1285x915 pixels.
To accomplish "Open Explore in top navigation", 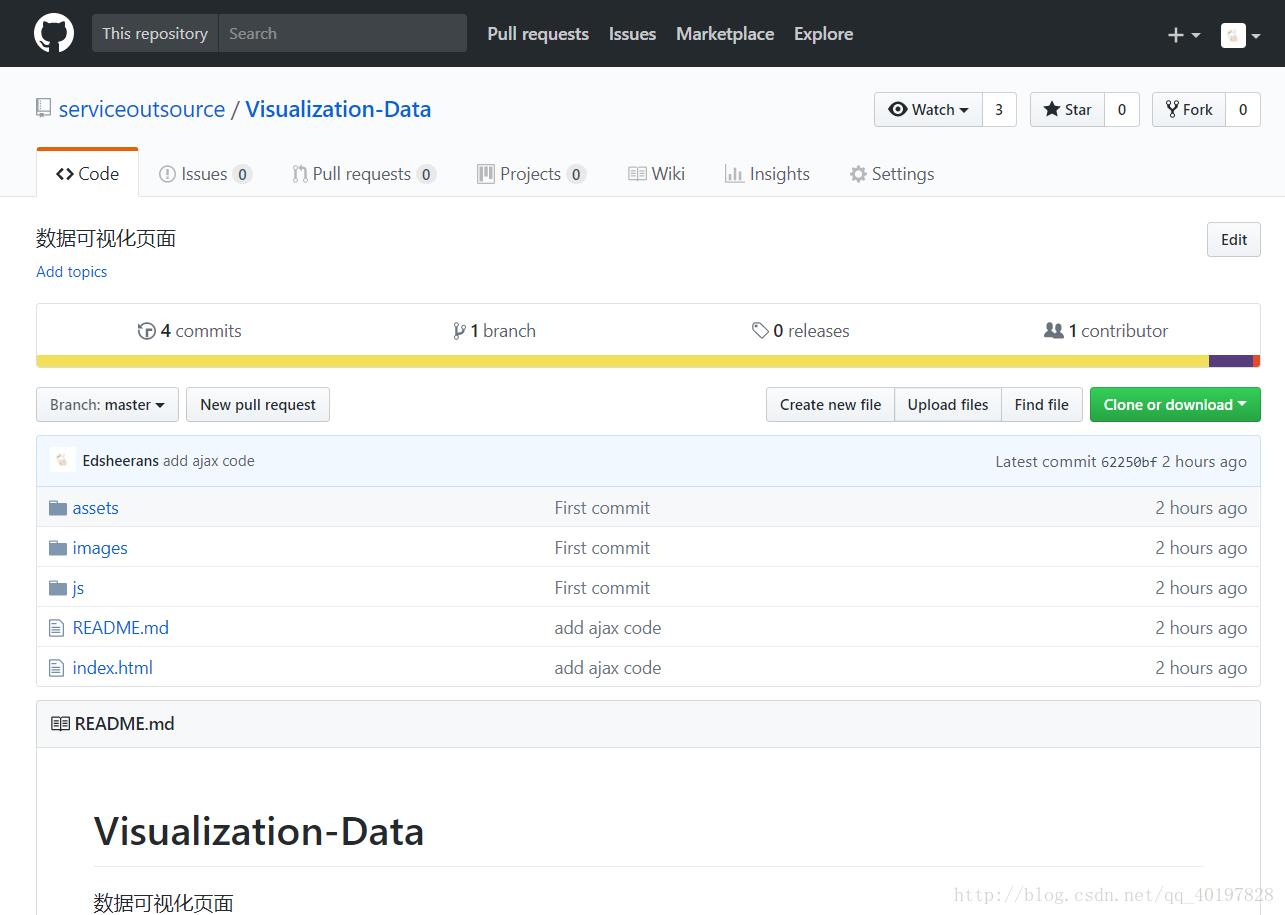I will pyautogui.click(x=823, y=34).
